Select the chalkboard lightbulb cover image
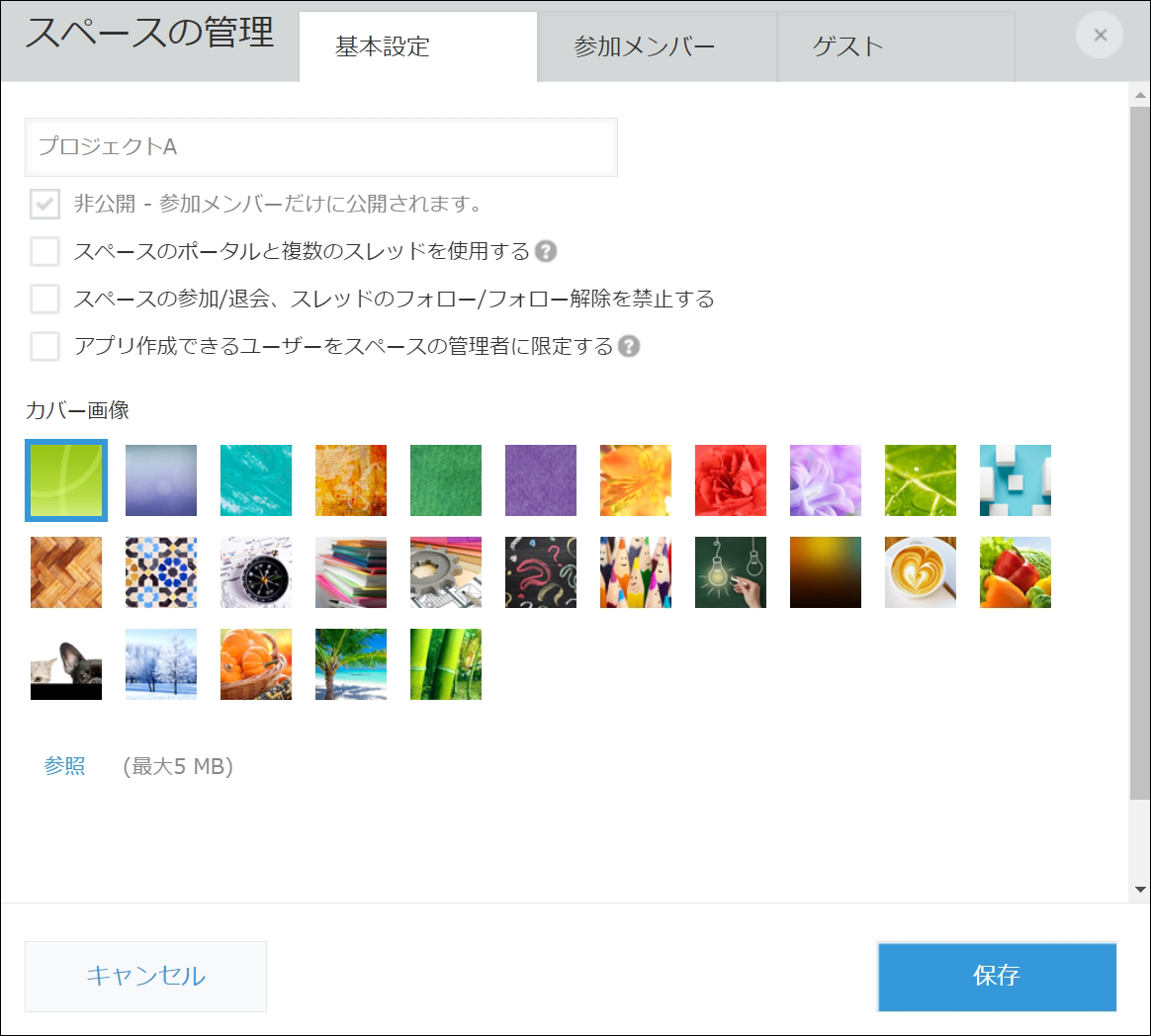Image resolution: width=1151 pixels, height=1036 pixels. click(730, 572)
